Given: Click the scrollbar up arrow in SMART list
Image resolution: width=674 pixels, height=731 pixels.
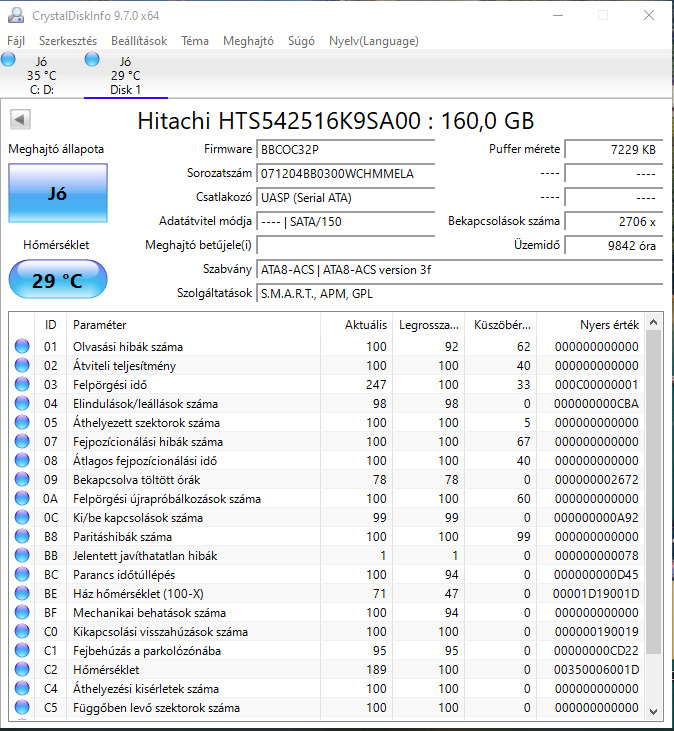Looking at the screenshot, I should pos(653,322).
